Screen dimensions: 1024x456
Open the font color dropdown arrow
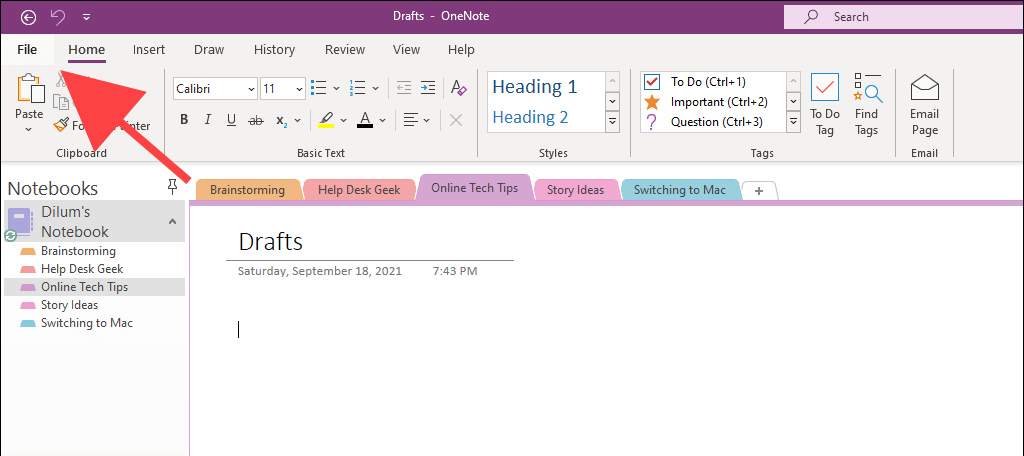click(383, 120)
